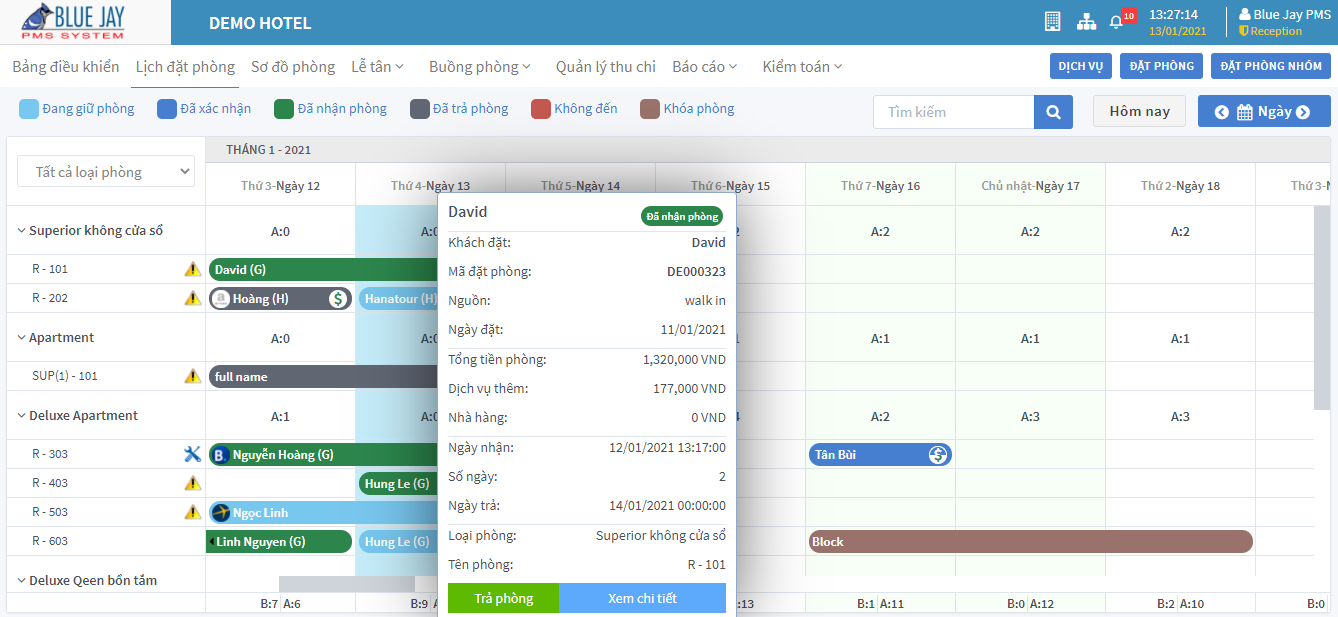Click 'Xem chi tiết' in booking popup
This screenshot has height=617, width=1338.
[x=642, y=598]
